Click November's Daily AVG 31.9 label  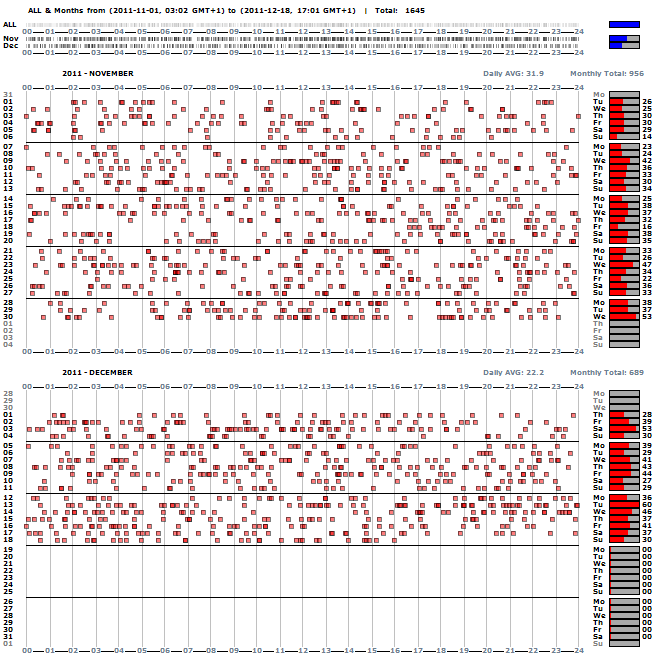coord(513,74)
